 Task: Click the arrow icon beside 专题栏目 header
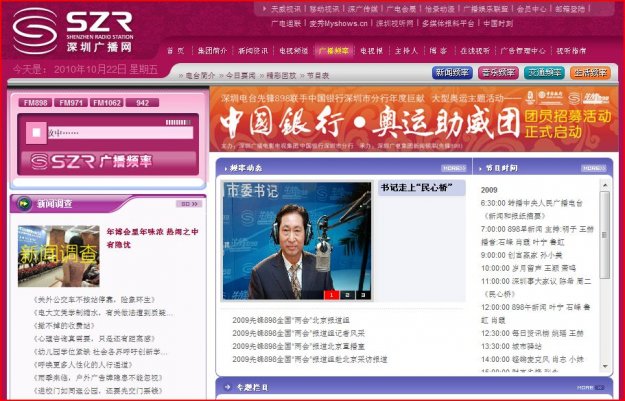point(228,387)
